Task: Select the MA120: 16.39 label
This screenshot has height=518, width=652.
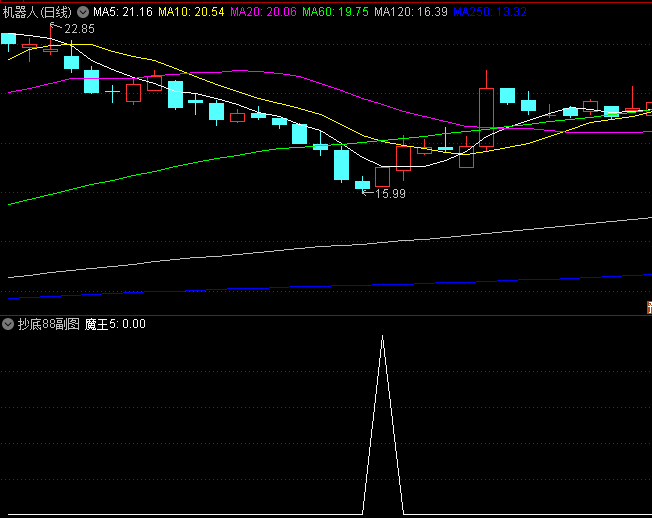Action: (411, 12)
